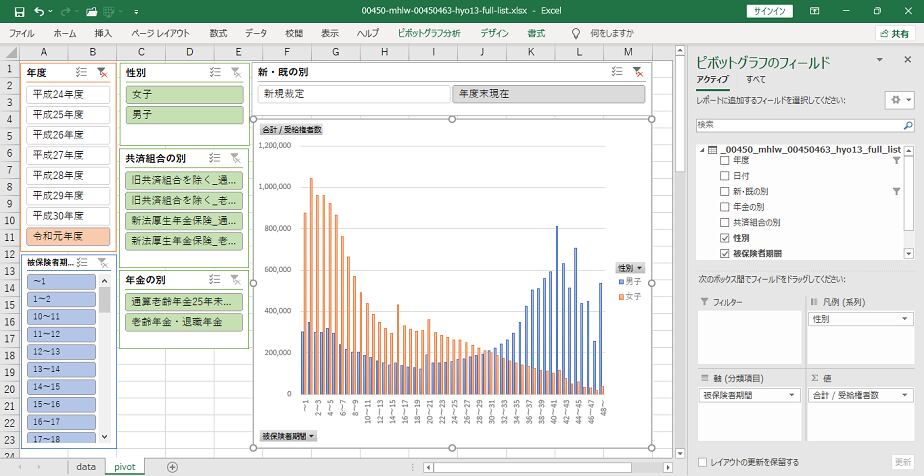This screenshot has width=924, height=476.
Task: Click the 検索 field search box
Action: [803, 124]
